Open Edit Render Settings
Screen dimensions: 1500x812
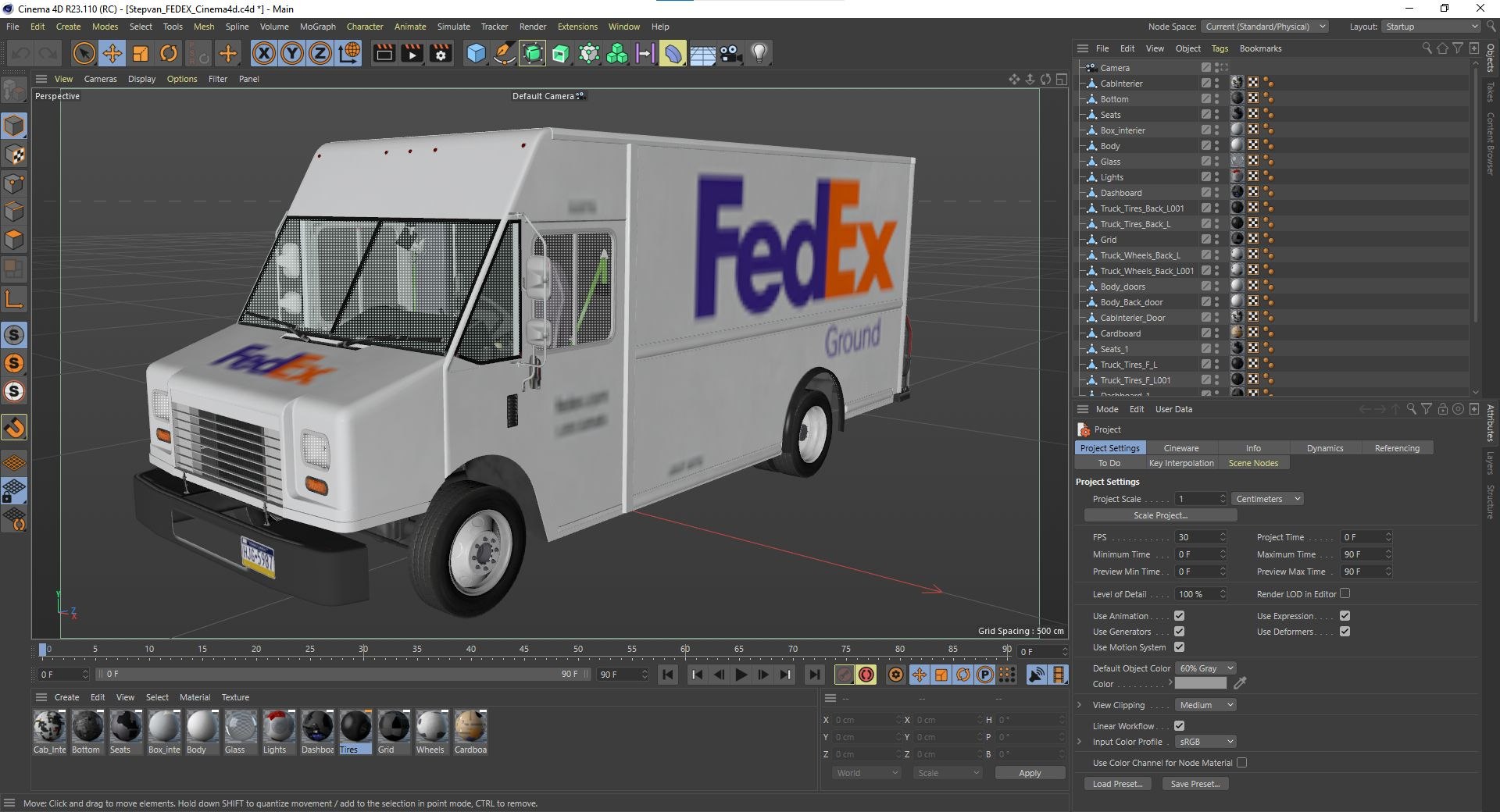pyautogui.click(x=441, y=53)
